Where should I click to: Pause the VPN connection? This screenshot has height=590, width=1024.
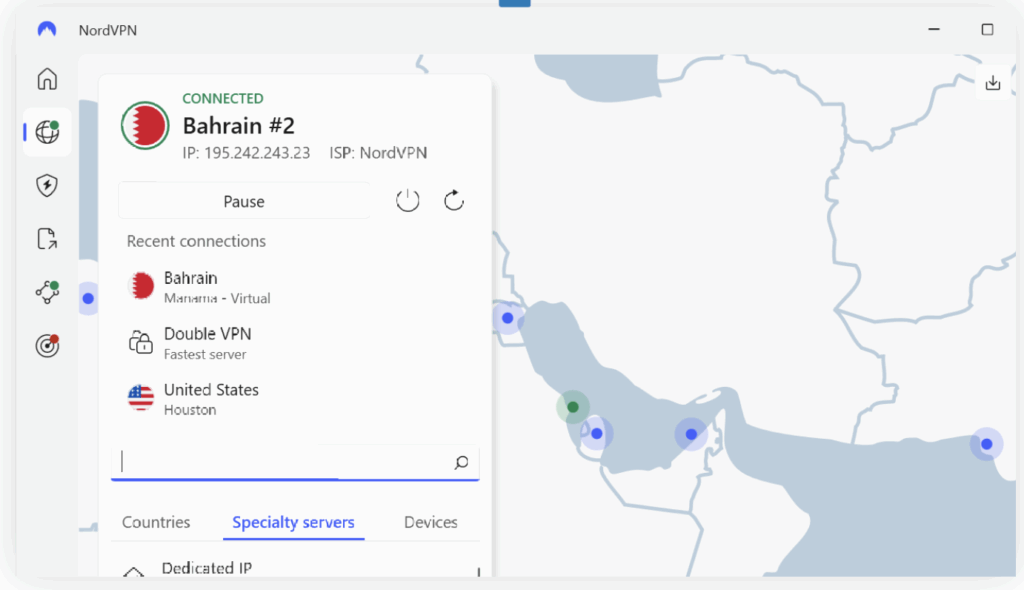[244, 201]
